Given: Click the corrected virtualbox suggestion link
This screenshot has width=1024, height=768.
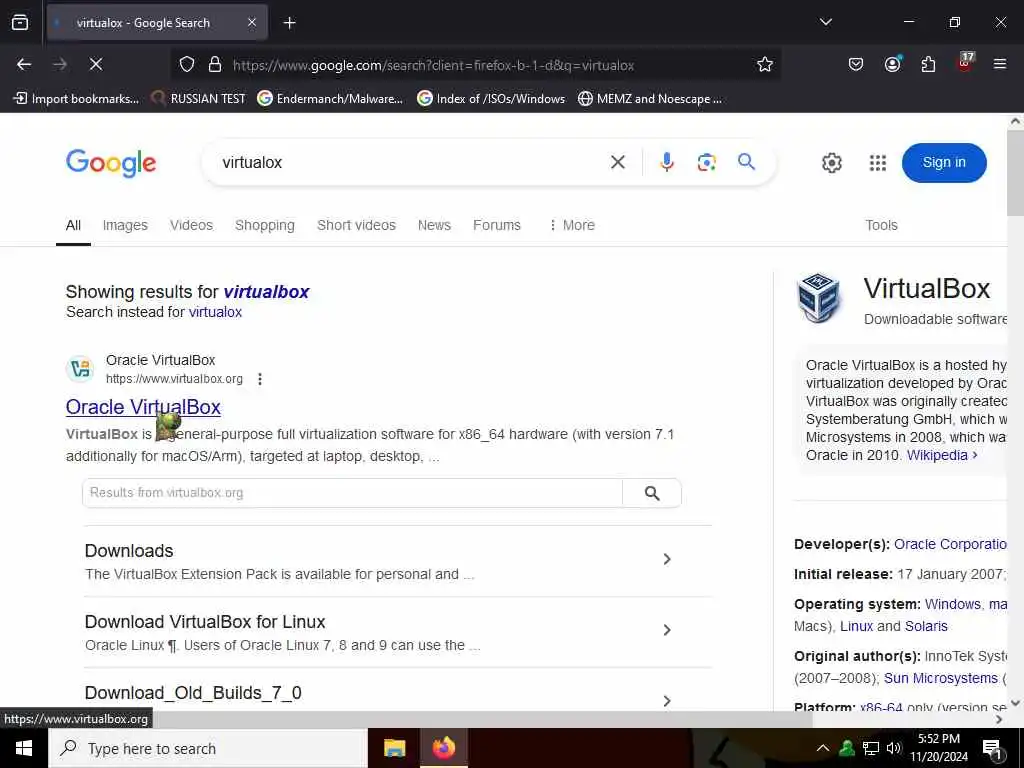Looking at the screenshot, I should 266,292.
